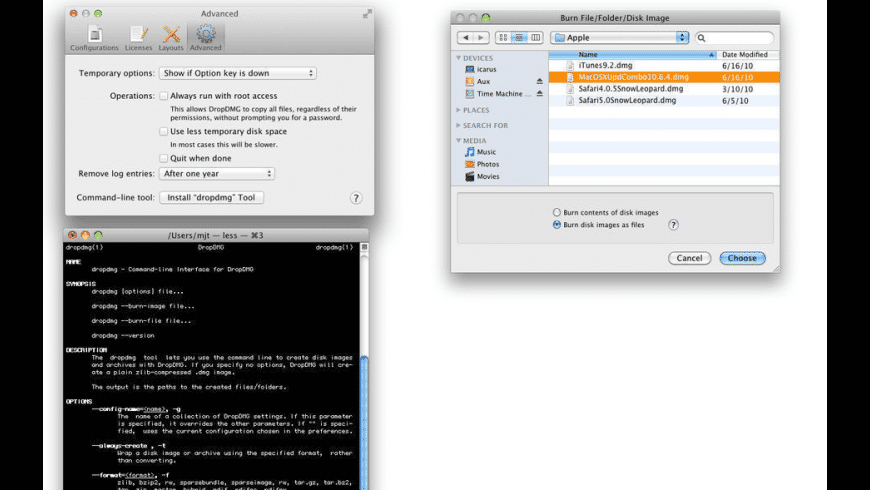The height and width of the screenshot is (490, 870).
Task: Choose Burn contents of disk images
Action: point(557,213)
